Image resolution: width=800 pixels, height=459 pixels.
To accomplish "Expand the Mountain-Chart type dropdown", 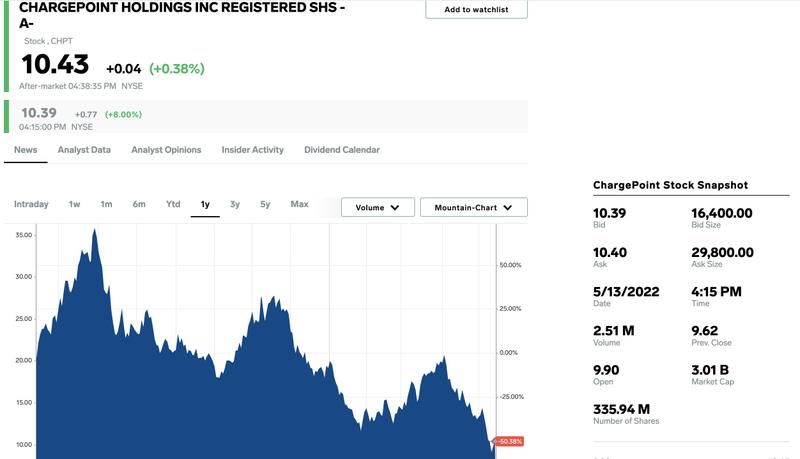I will click(x=473, y=208).
